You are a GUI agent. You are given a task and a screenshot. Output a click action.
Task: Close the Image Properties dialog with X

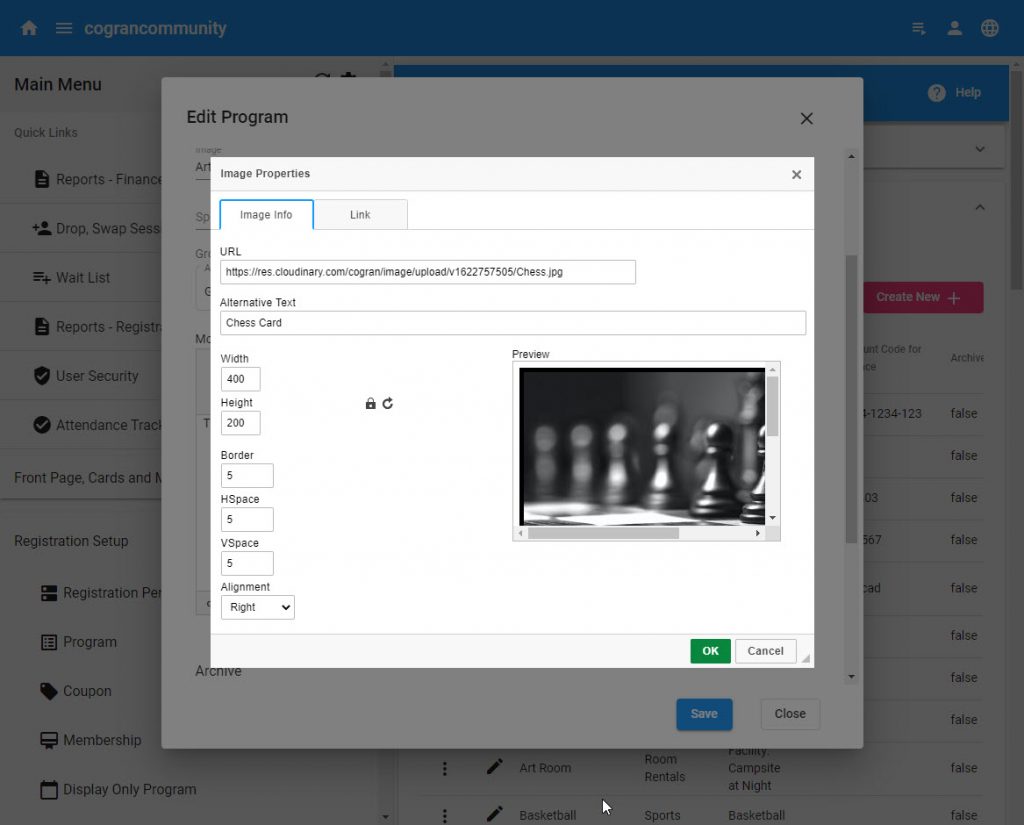[x=796, y=174]
